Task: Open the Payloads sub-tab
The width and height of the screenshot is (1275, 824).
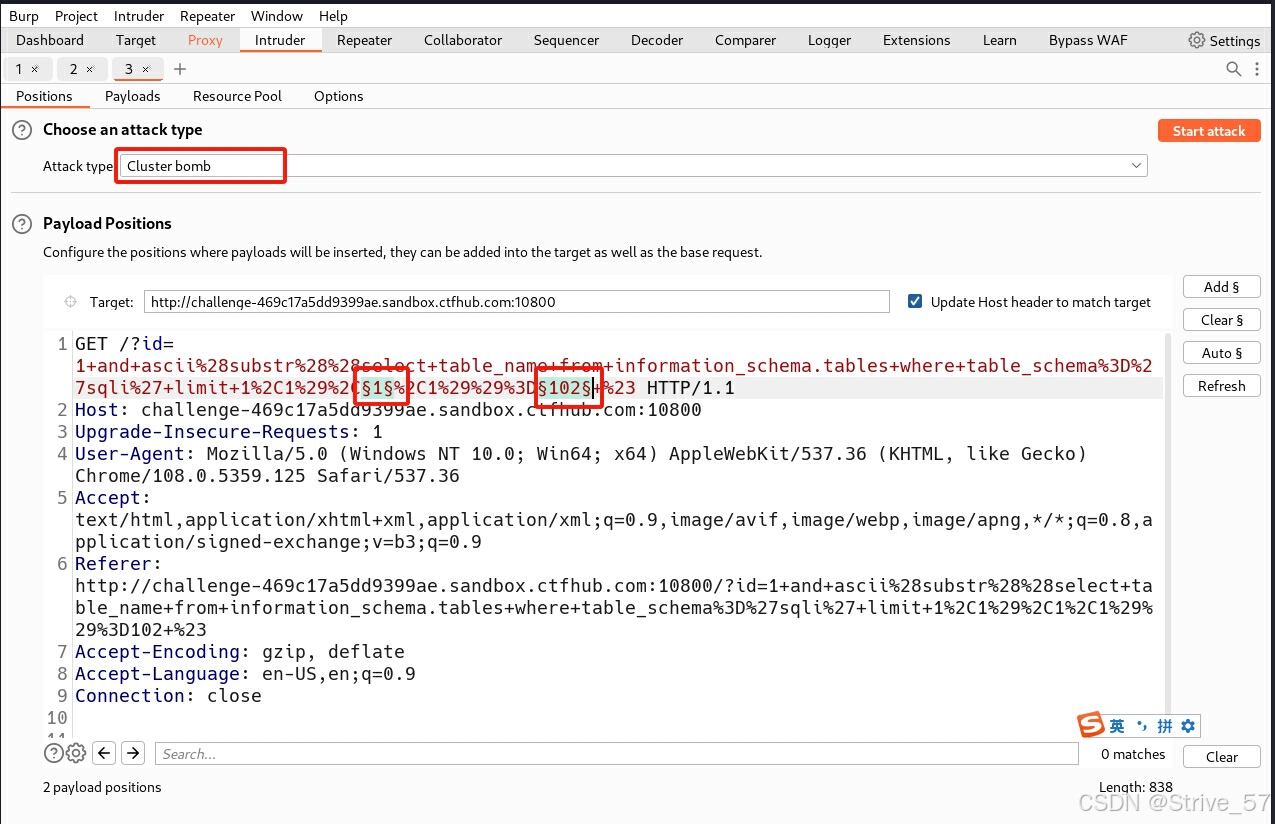Action: pos(133,96)
